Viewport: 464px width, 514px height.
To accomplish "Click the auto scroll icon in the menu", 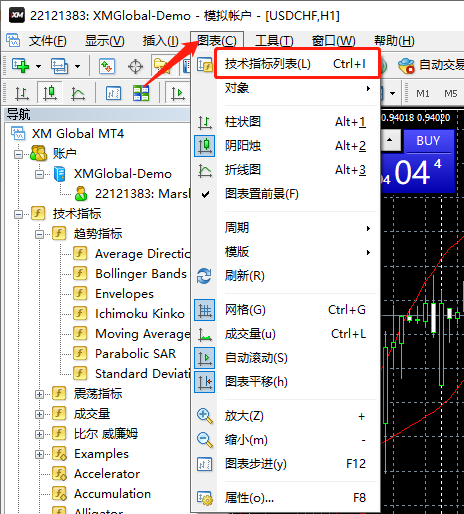I will tap(204, 358).
